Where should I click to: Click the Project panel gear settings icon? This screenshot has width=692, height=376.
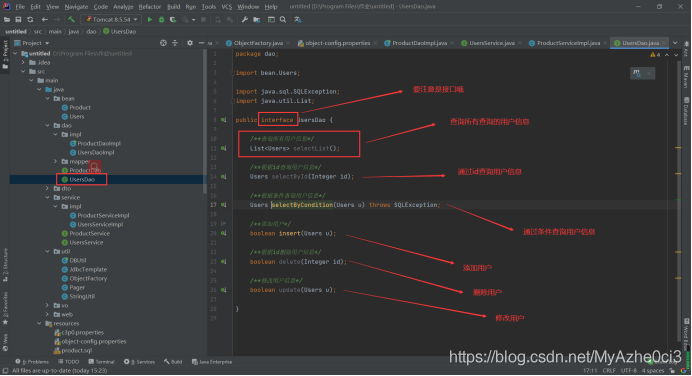coord(190,43)
